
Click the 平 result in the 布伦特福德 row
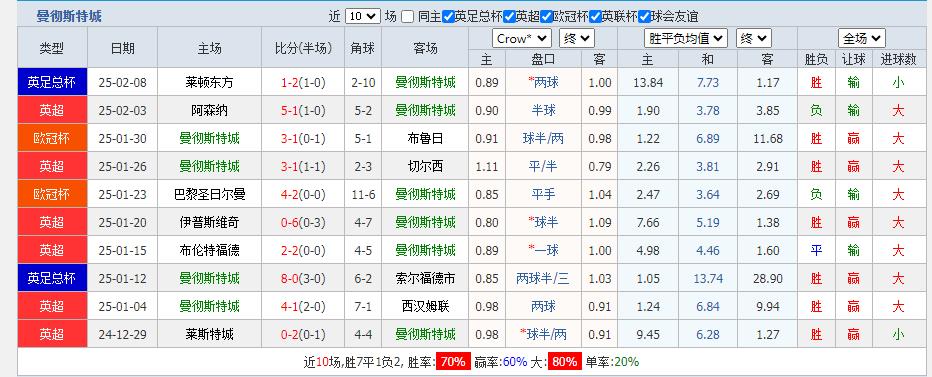coord(816,250)
